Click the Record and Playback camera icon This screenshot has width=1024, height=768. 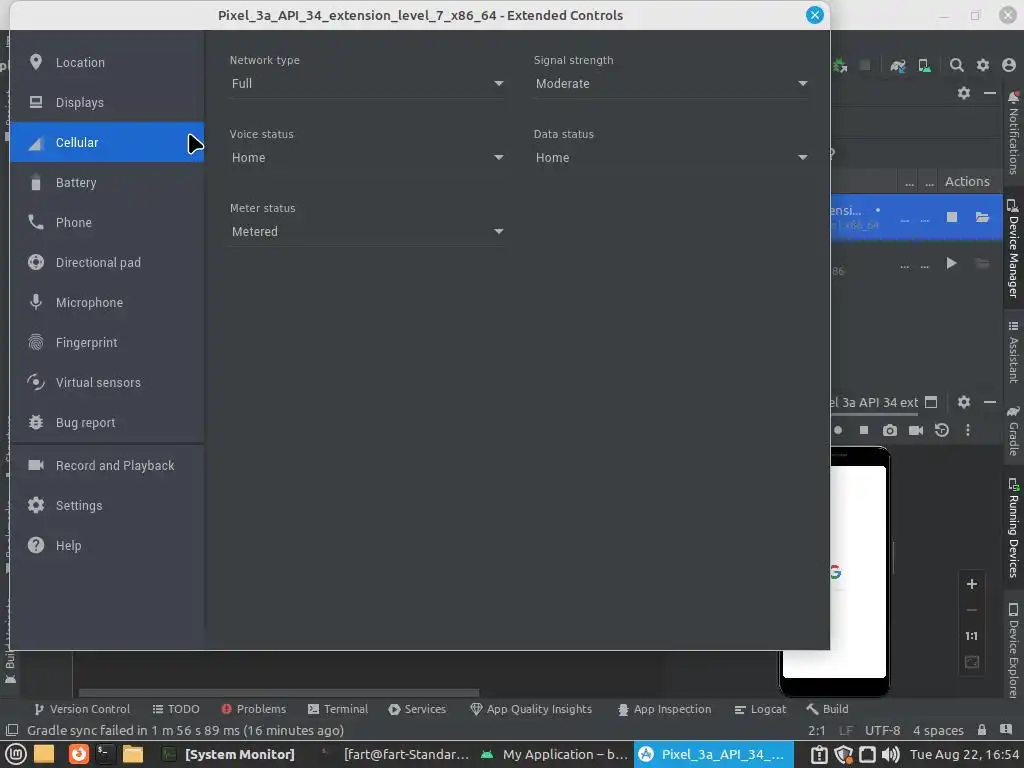[x=36, y=465]
